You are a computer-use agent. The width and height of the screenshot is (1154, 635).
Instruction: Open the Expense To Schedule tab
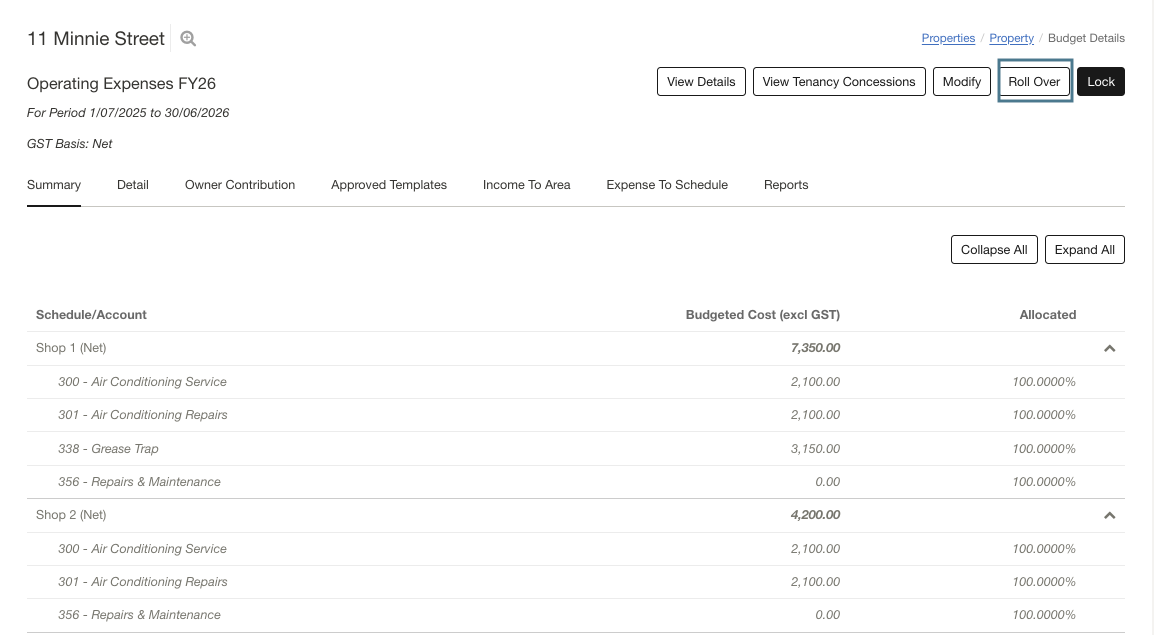point(666,184)
